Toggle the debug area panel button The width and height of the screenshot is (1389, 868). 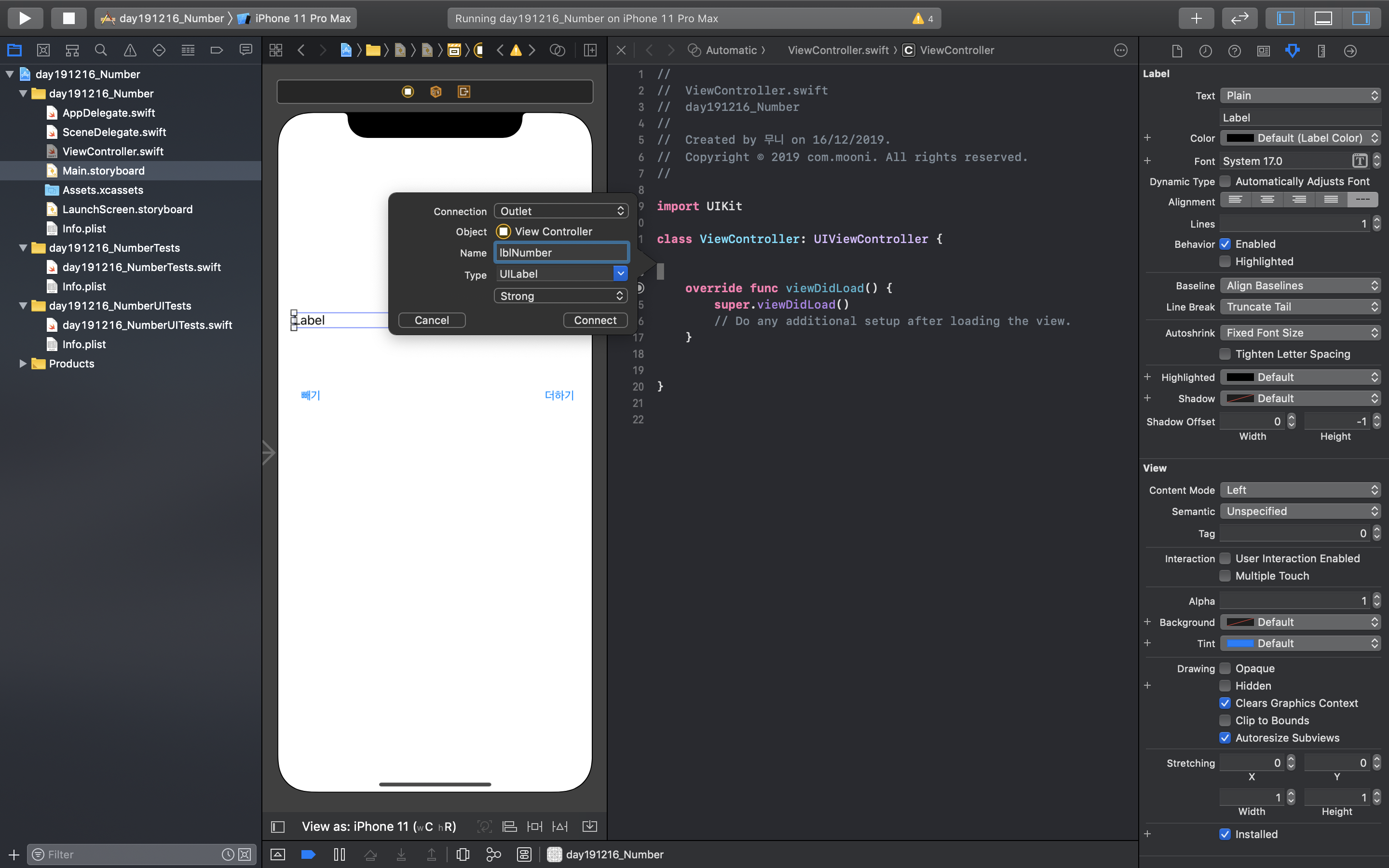(x=1323, y=18)
